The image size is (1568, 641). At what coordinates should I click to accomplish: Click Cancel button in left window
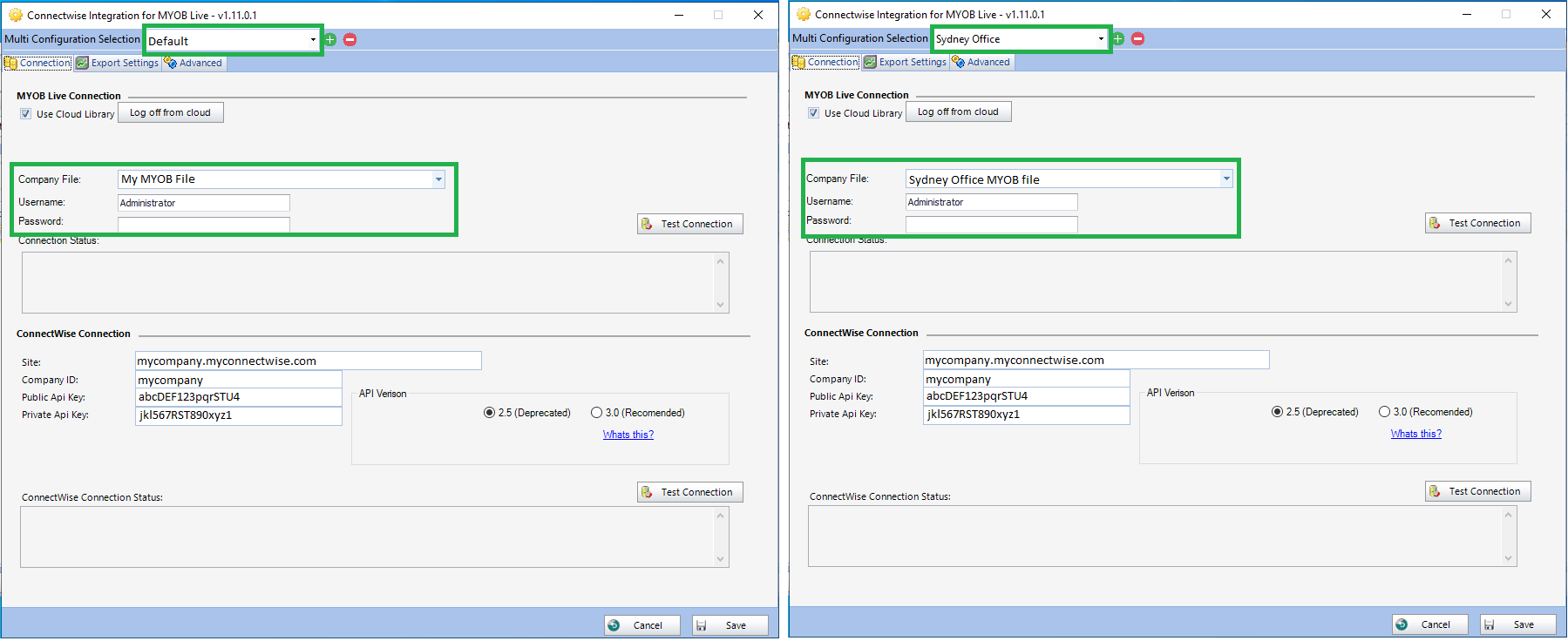[x=642, y=625]
